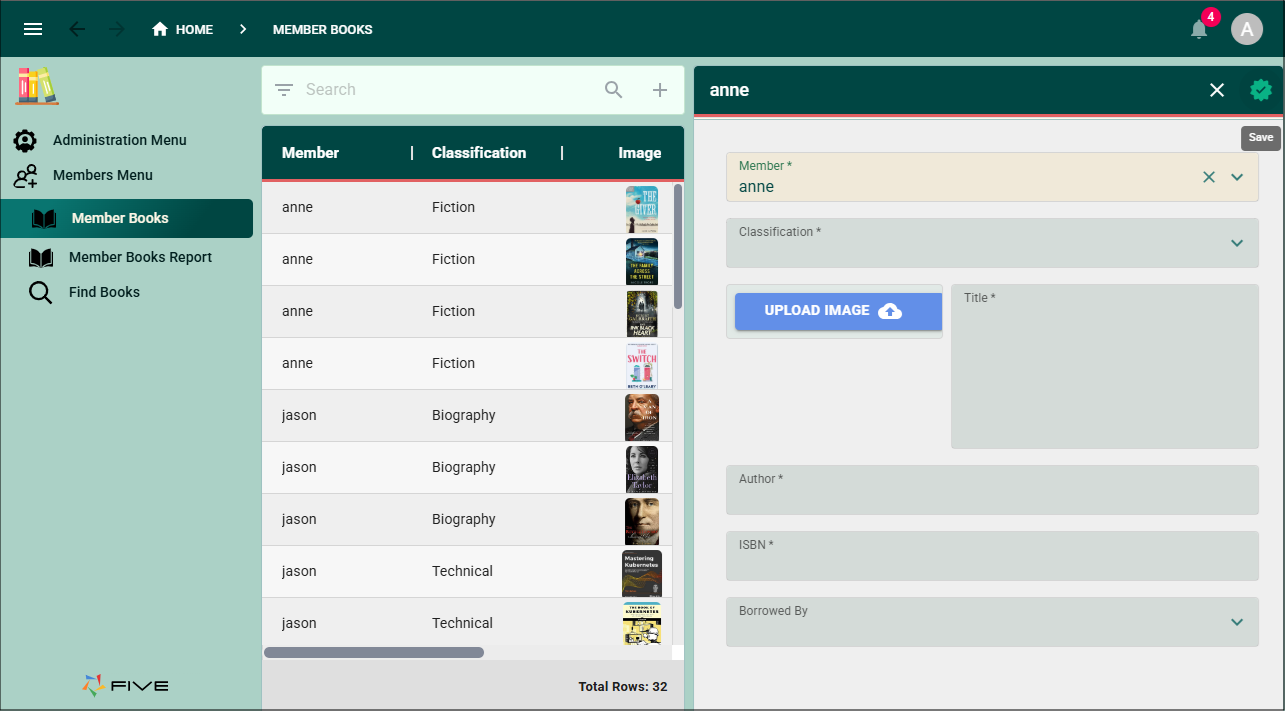Go to HOME breadcrumb
Image resolution: width=1285 pixels, height=711 pixels.
[x=194, y=30]
